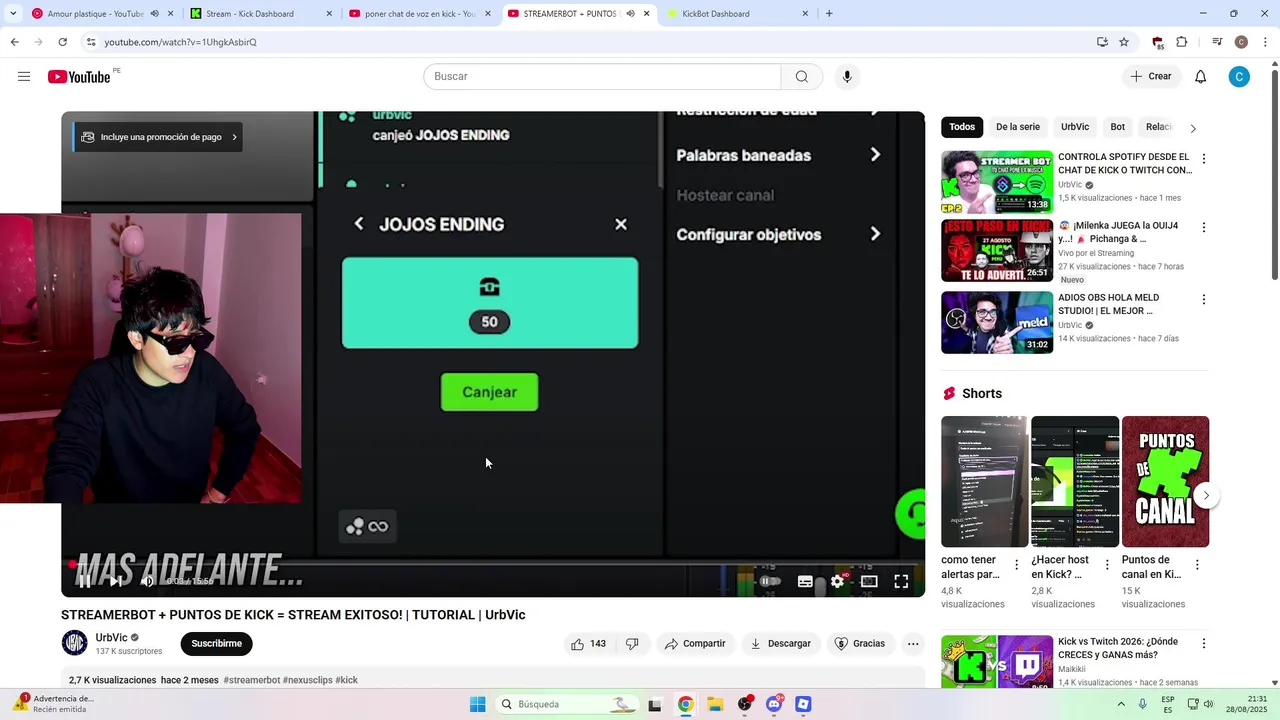The image size is (1280, 720).
Task: Go to the YouTube home logo
Action: click(79, 77)
